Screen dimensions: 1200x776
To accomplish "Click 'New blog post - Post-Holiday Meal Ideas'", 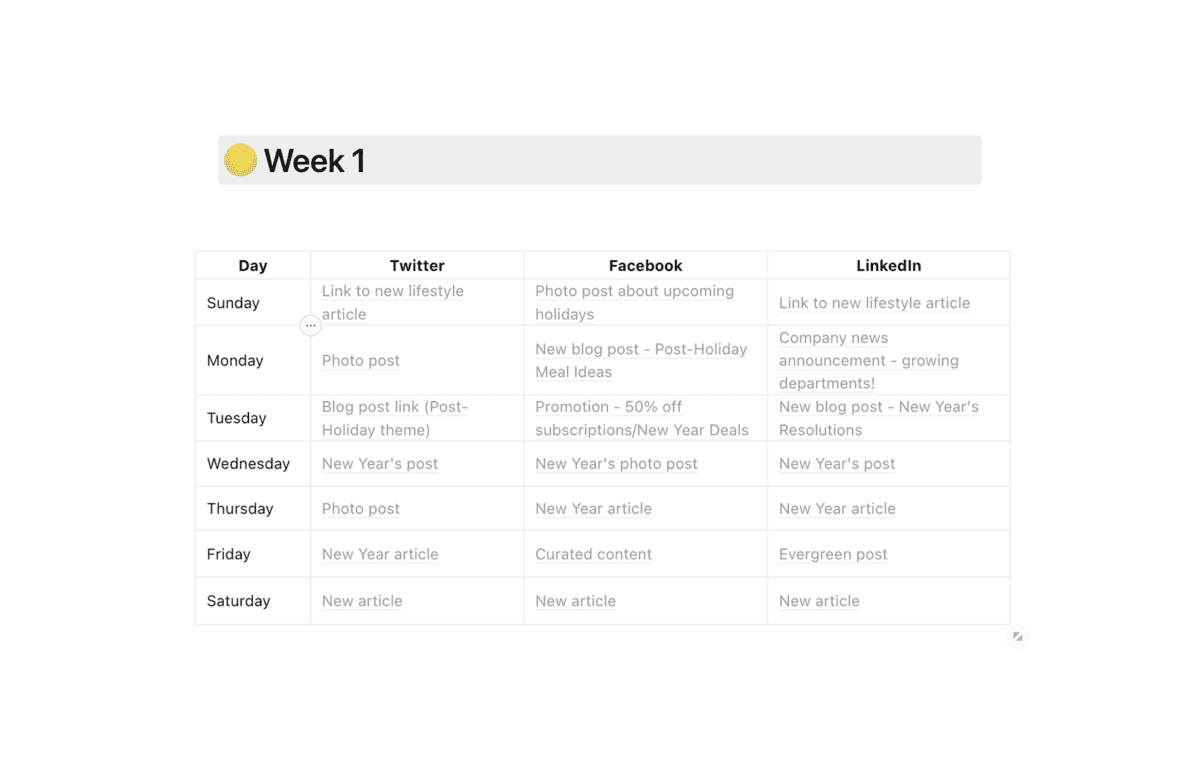I will pyautogui.click(x=641, y=360).
